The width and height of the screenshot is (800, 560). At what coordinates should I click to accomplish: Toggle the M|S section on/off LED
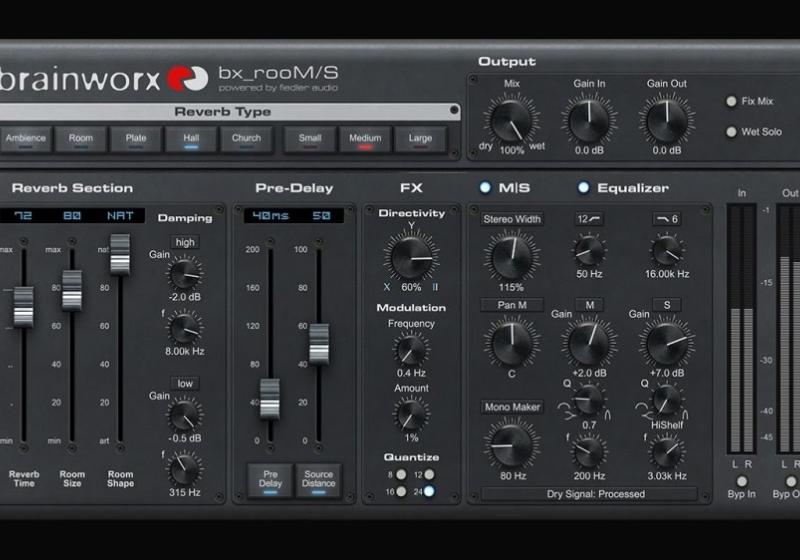coord(485,187)
